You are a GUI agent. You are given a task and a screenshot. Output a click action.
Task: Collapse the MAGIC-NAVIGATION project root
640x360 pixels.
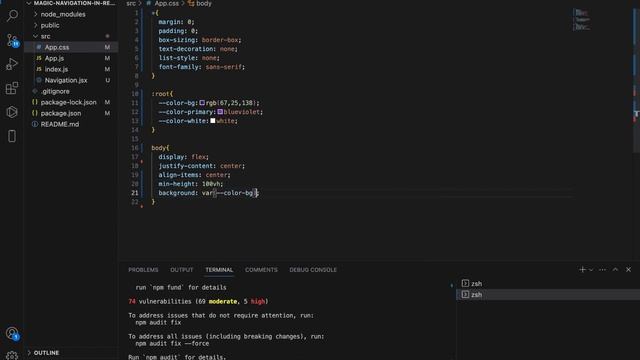(x=71, y=3)
